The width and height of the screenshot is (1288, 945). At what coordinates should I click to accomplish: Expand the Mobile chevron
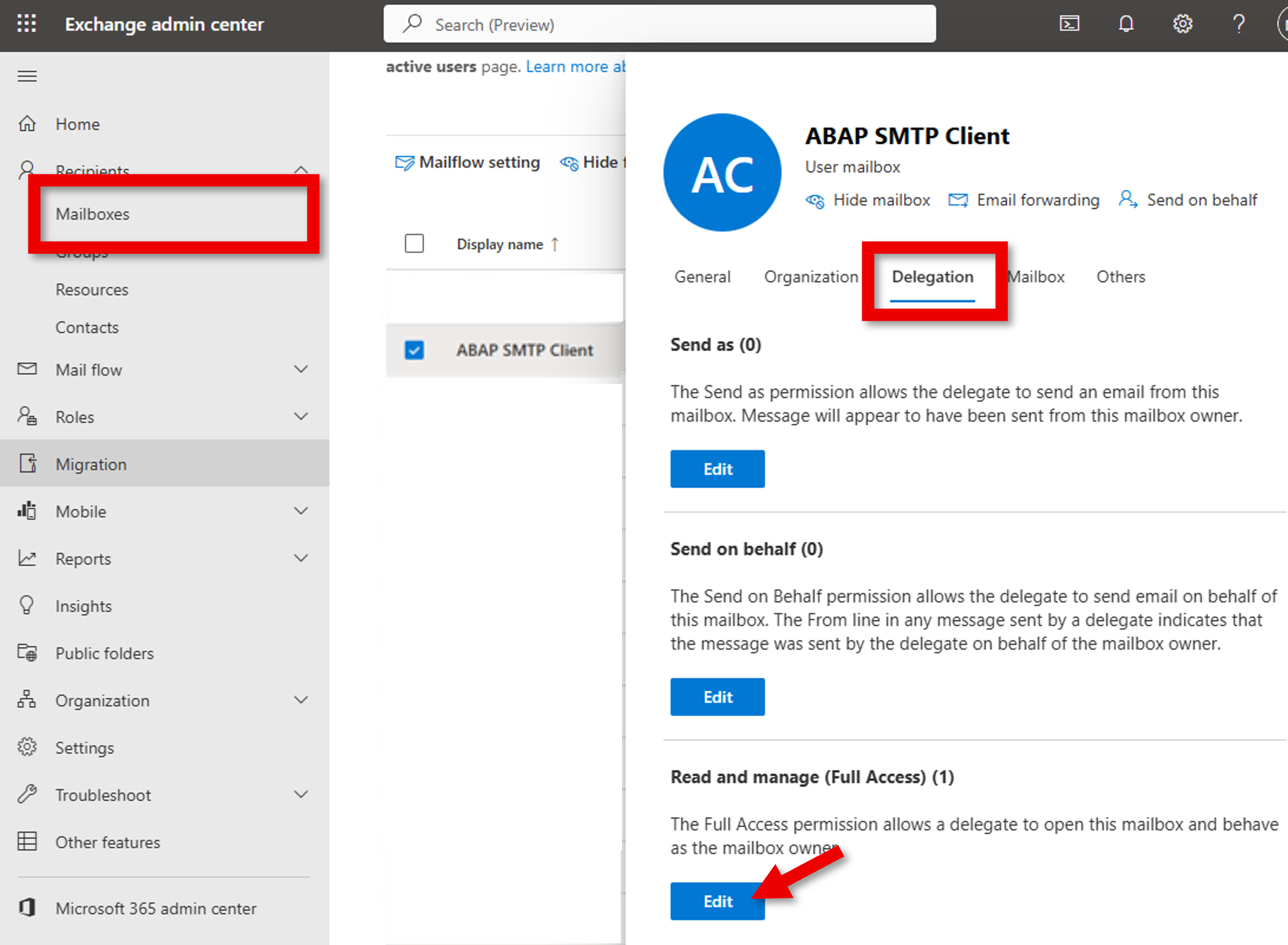(301, 510)
